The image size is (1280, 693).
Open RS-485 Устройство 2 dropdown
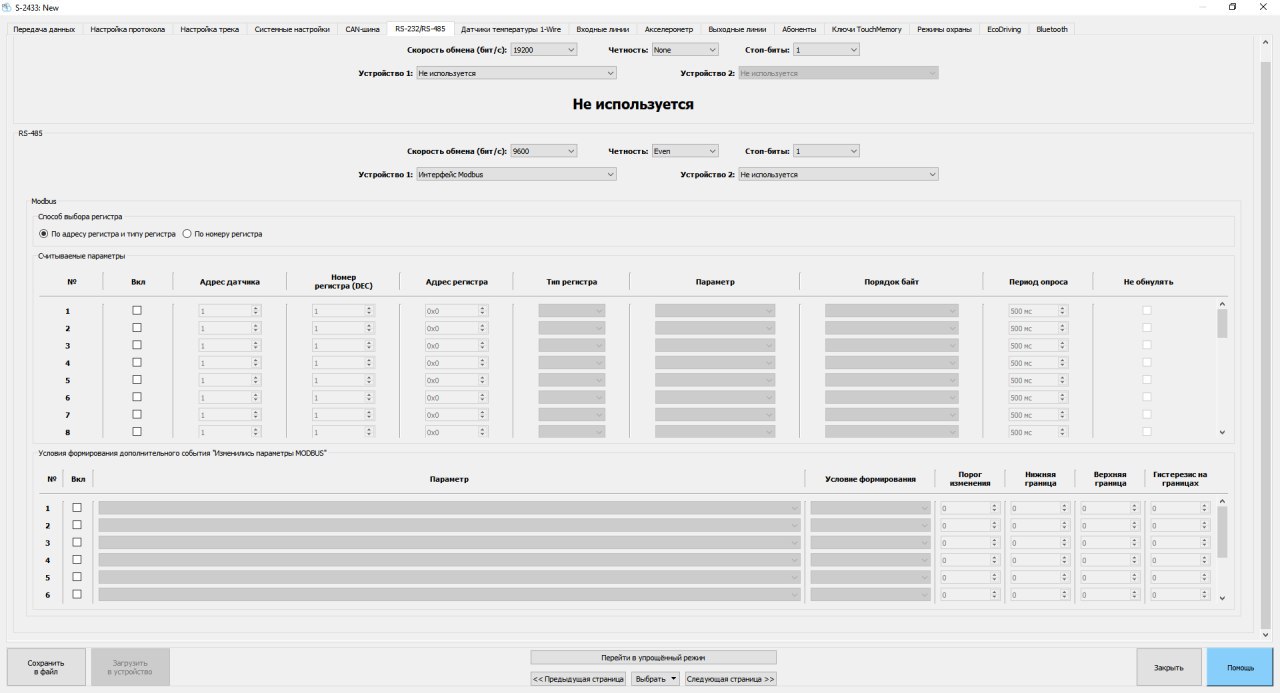coord(838,174)
